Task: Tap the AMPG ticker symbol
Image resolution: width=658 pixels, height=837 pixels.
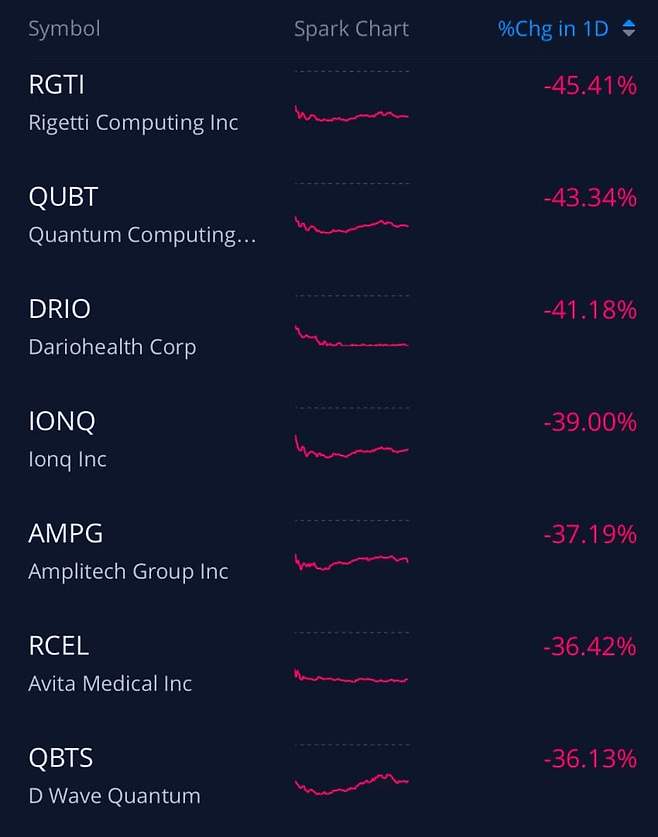Action: (x=66, y=533)
